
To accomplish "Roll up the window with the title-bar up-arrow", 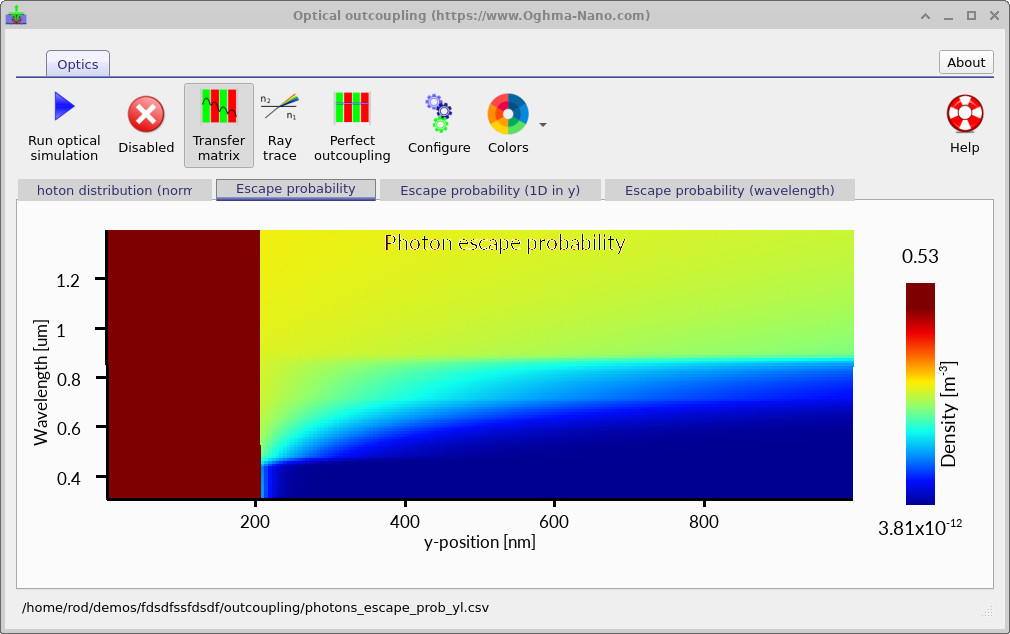I will [926, 16].
